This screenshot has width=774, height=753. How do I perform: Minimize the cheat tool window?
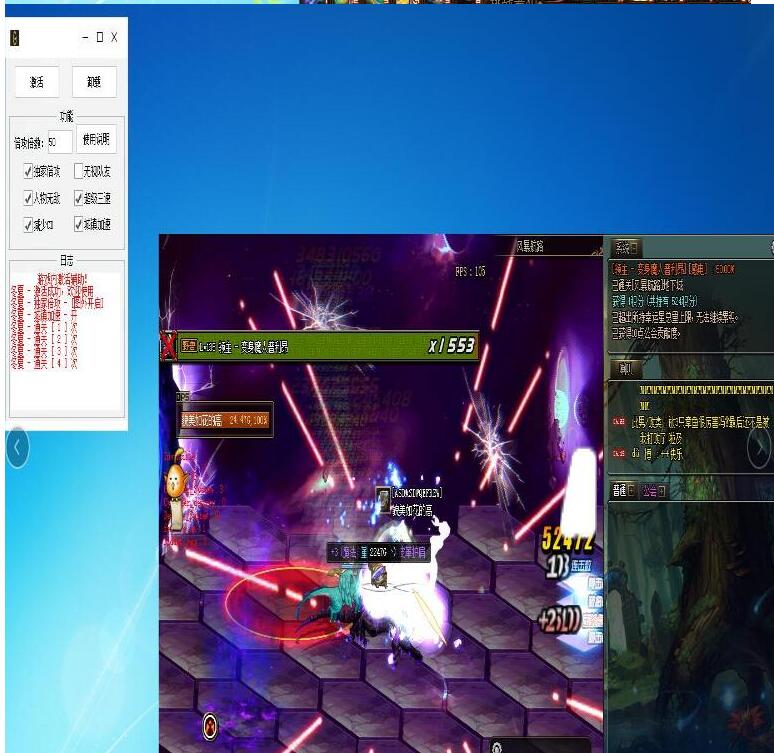85,37
